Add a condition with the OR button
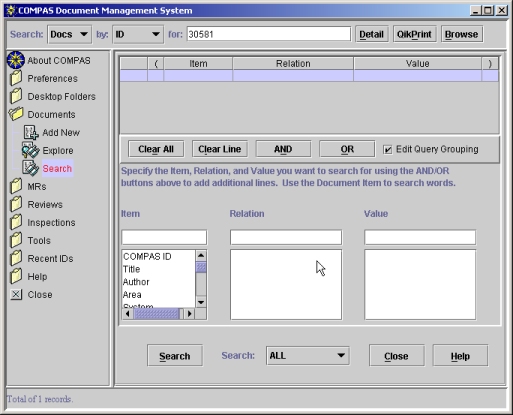This screenshot has height=415, width=513. pos(347,149)
